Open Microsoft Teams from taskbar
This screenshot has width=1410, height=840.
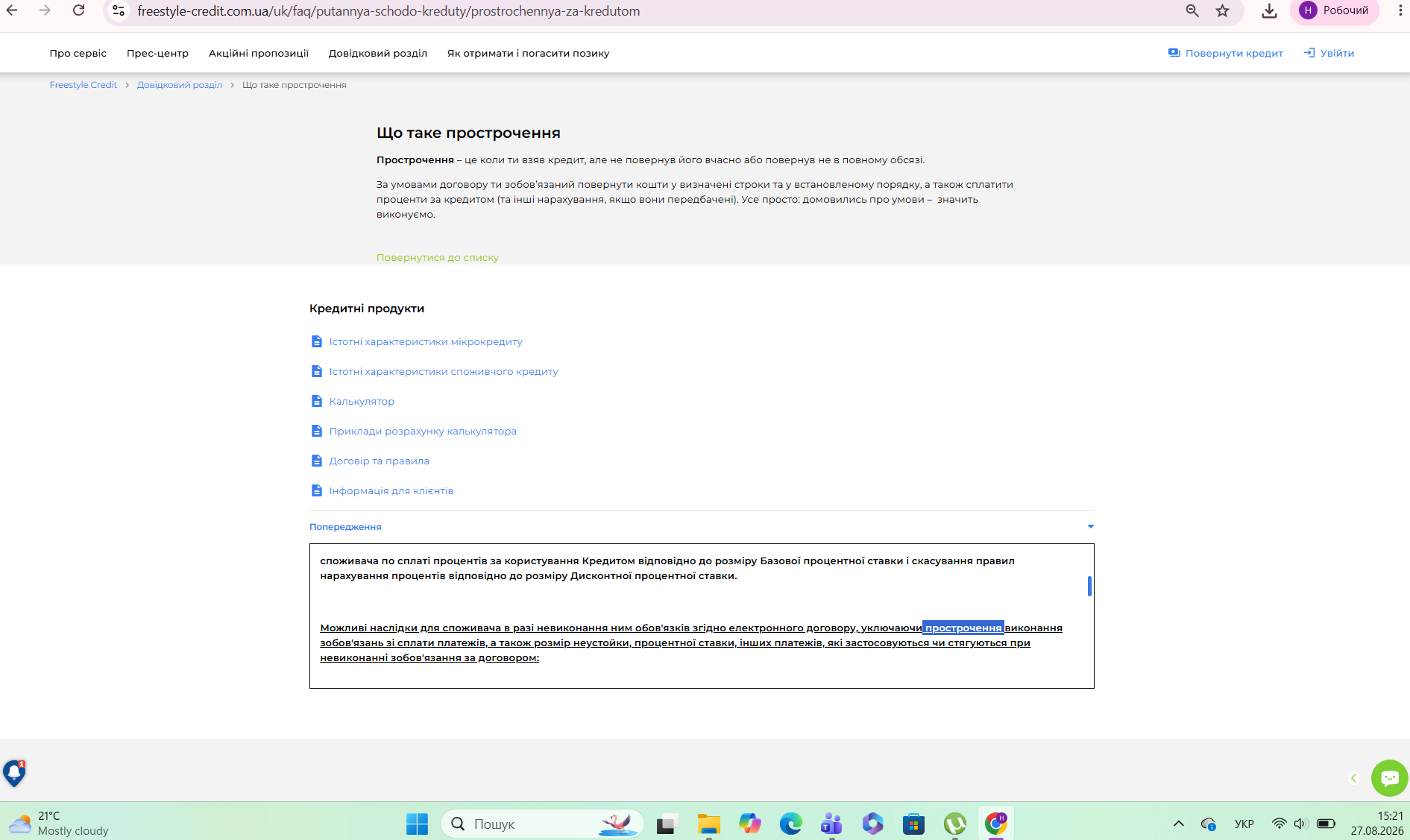click(831, 824)
